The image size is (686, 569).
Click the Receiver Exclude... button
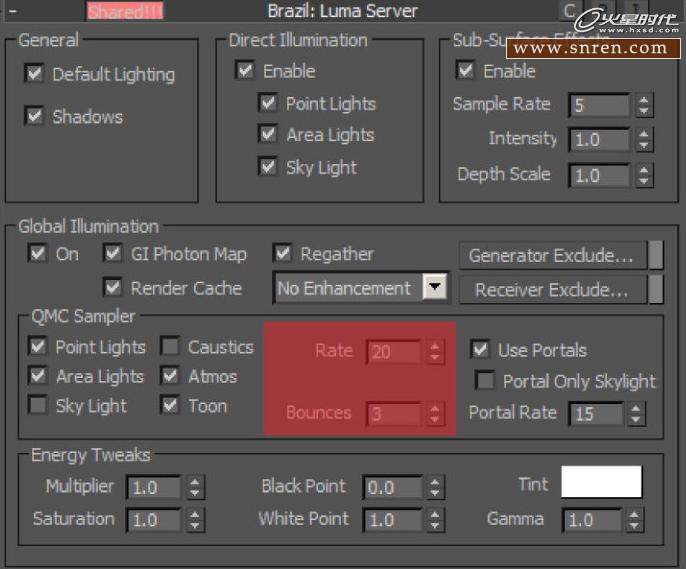pos(552,290)
